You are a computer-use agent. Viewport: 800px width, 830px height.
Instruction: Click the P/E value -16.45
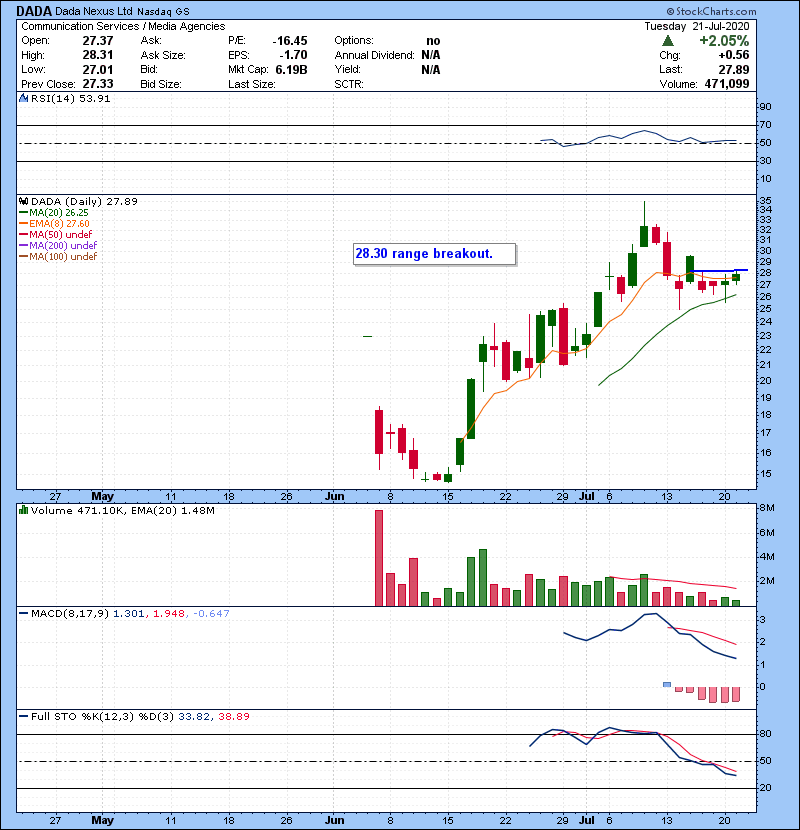[290, 41]
